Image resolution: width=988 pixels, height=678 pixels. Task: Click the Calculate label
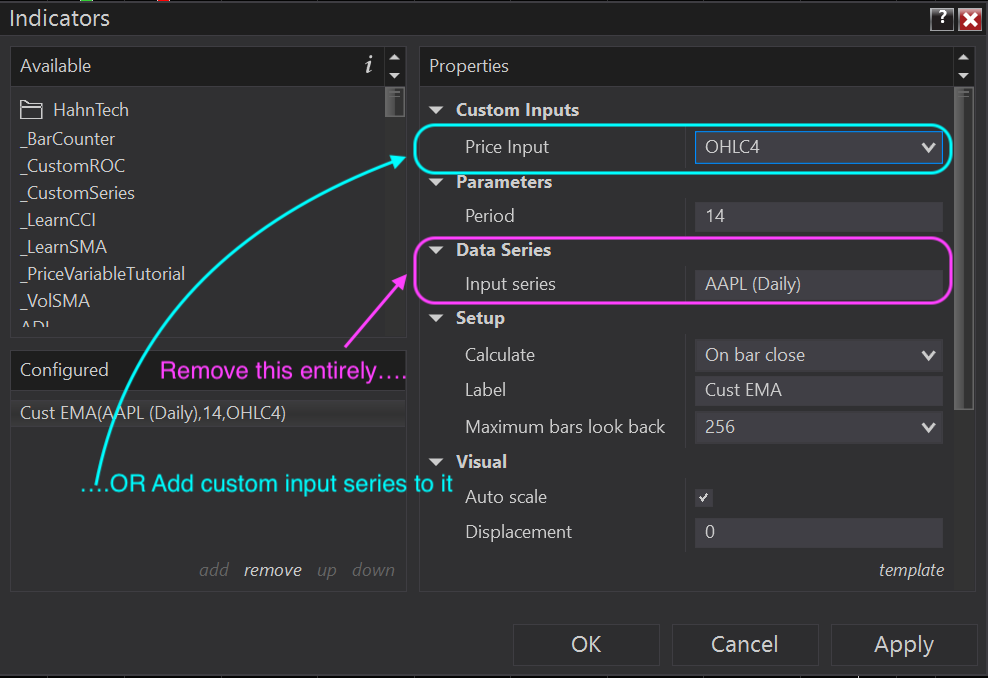pyautogui.click(x=500, y=355)
